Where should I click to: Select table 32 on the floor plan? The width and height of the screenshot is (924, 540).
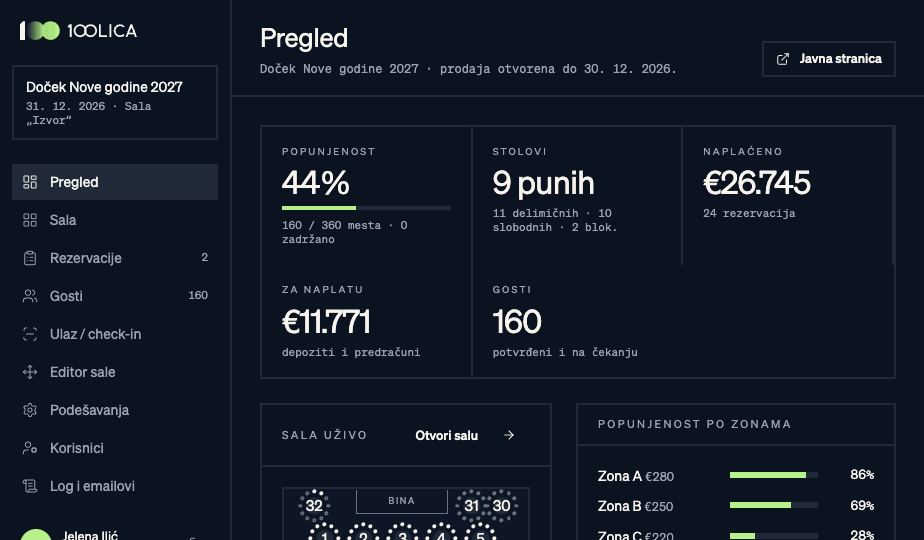tap(314, 505)
